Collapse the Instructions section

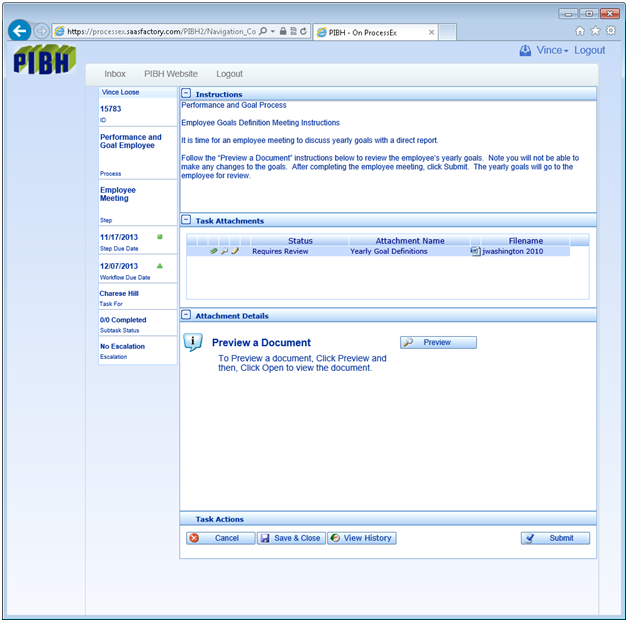186,93
